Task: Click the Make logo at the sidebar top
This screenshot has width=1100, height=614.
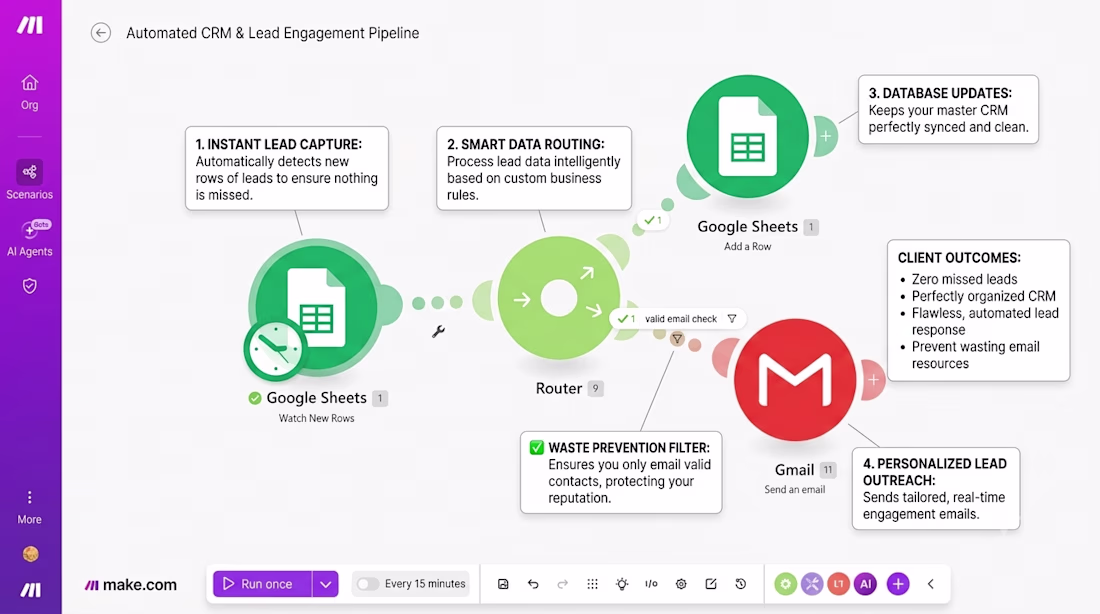Action: point(29,25)
